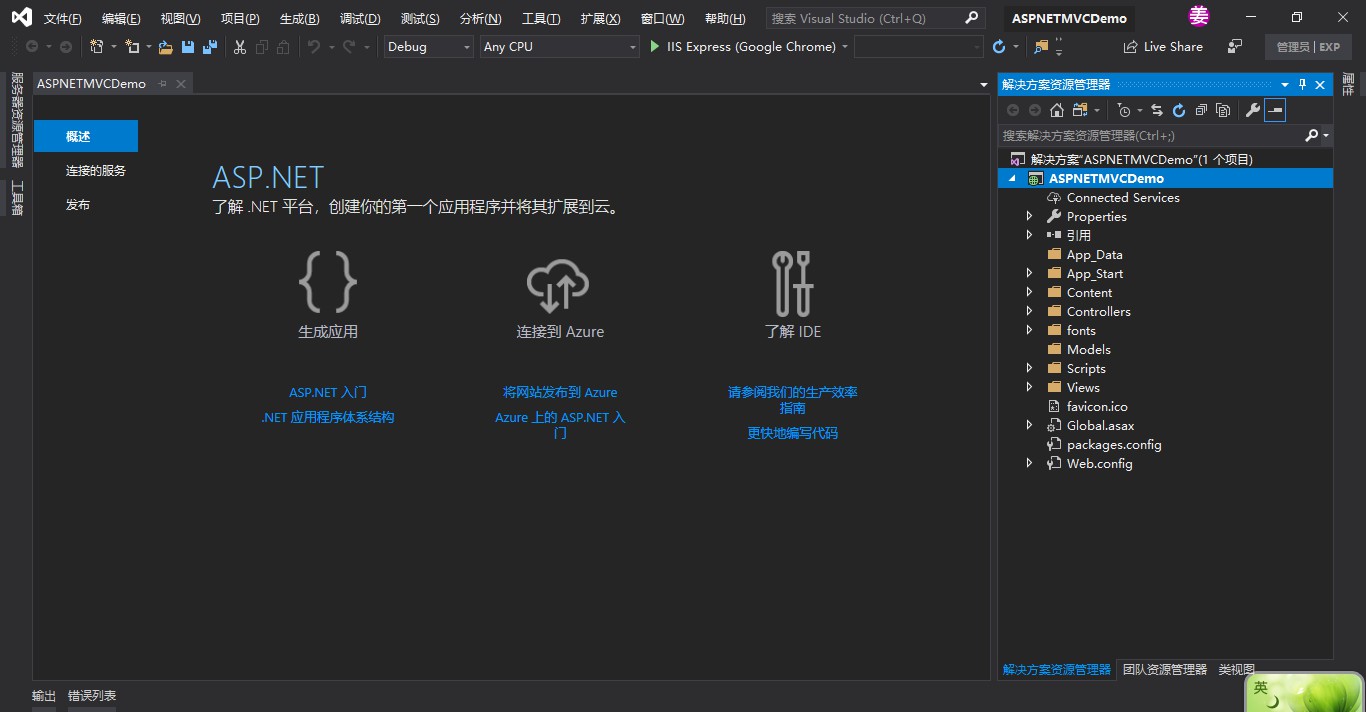This screenshot has height=712, width=1366.
Task: Open the 编辑(E) menu
Action: [121, 19]
